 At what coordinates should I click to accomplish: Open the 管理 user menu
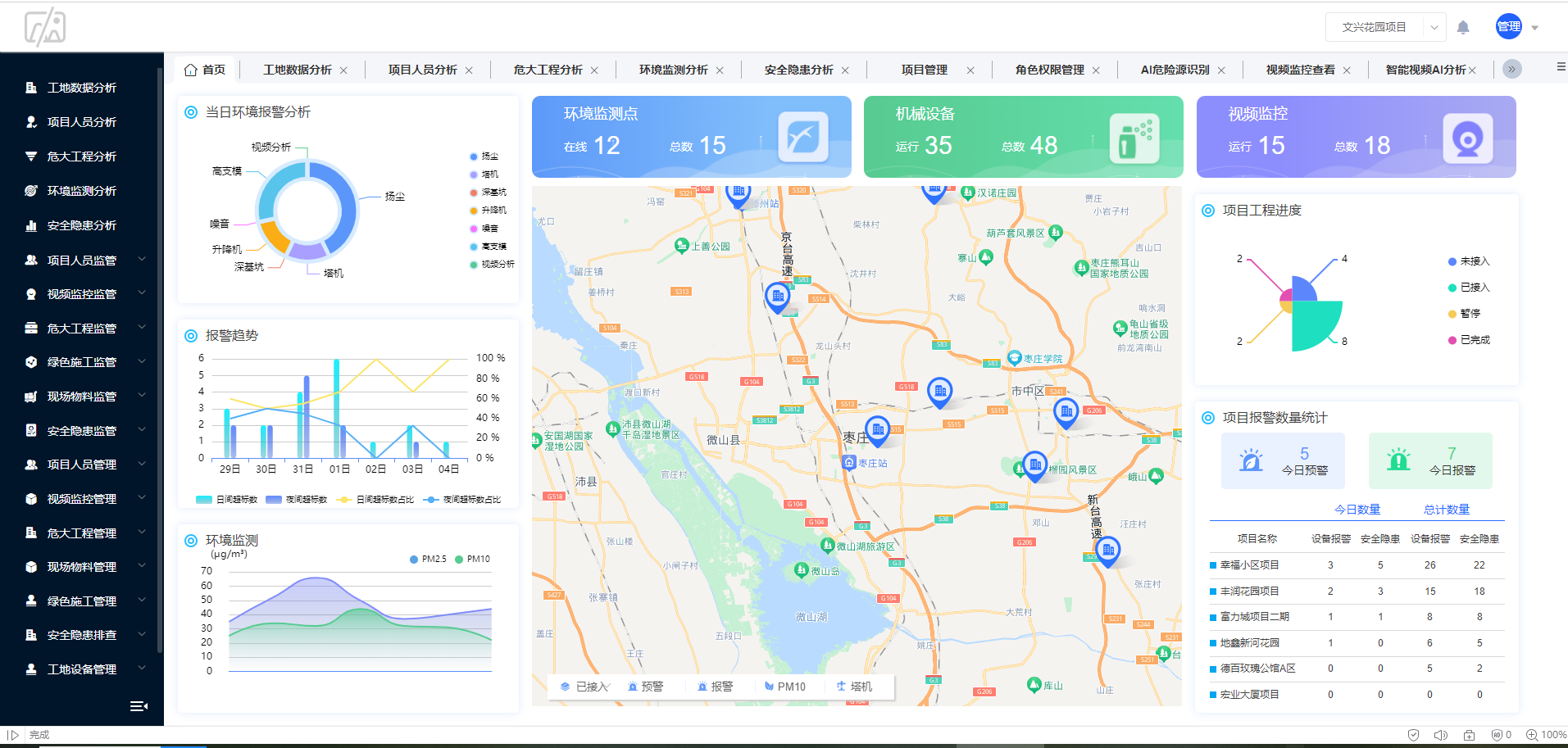click(1511, 27)
